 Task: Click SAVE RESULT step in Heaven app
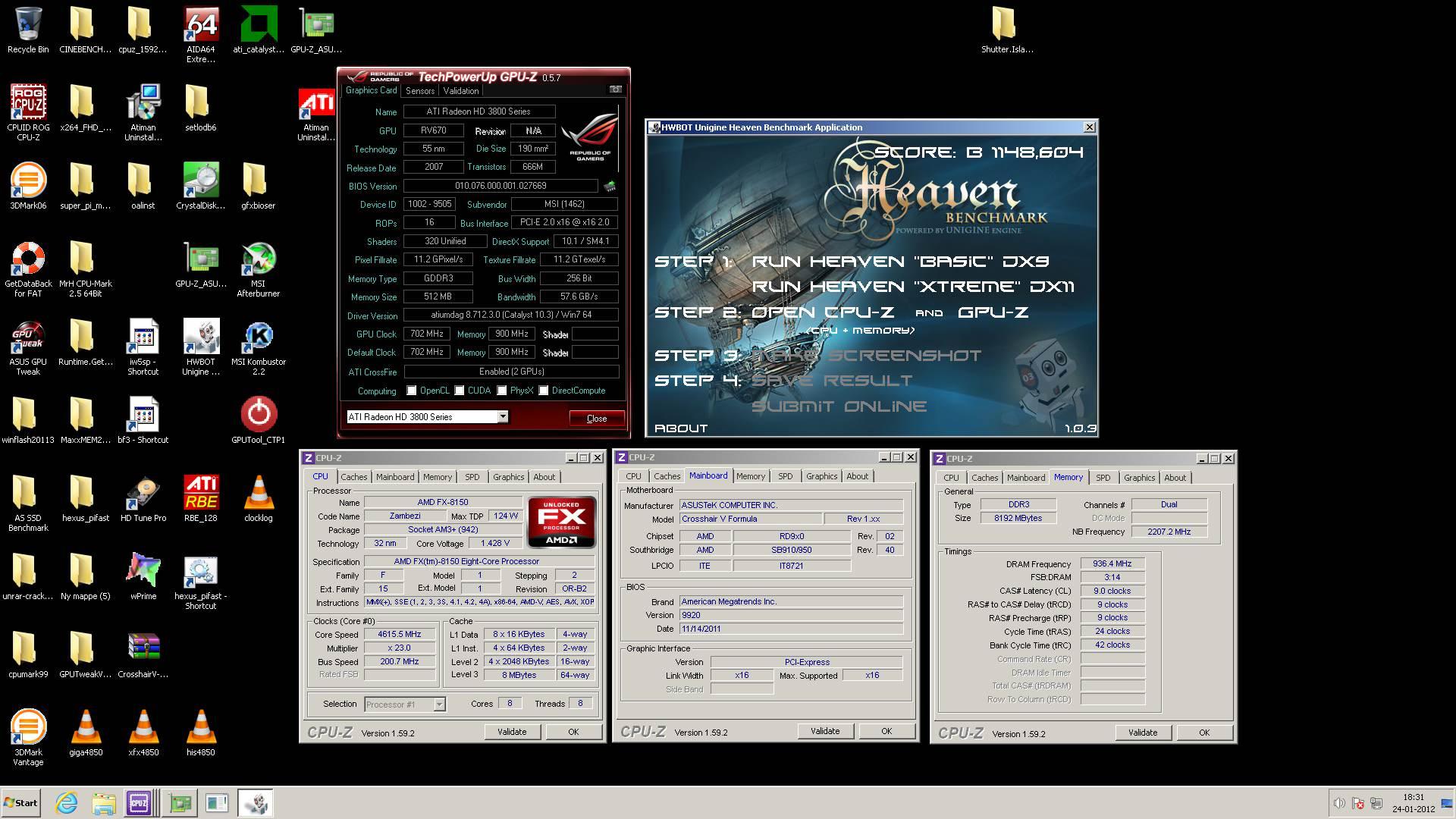831,381
